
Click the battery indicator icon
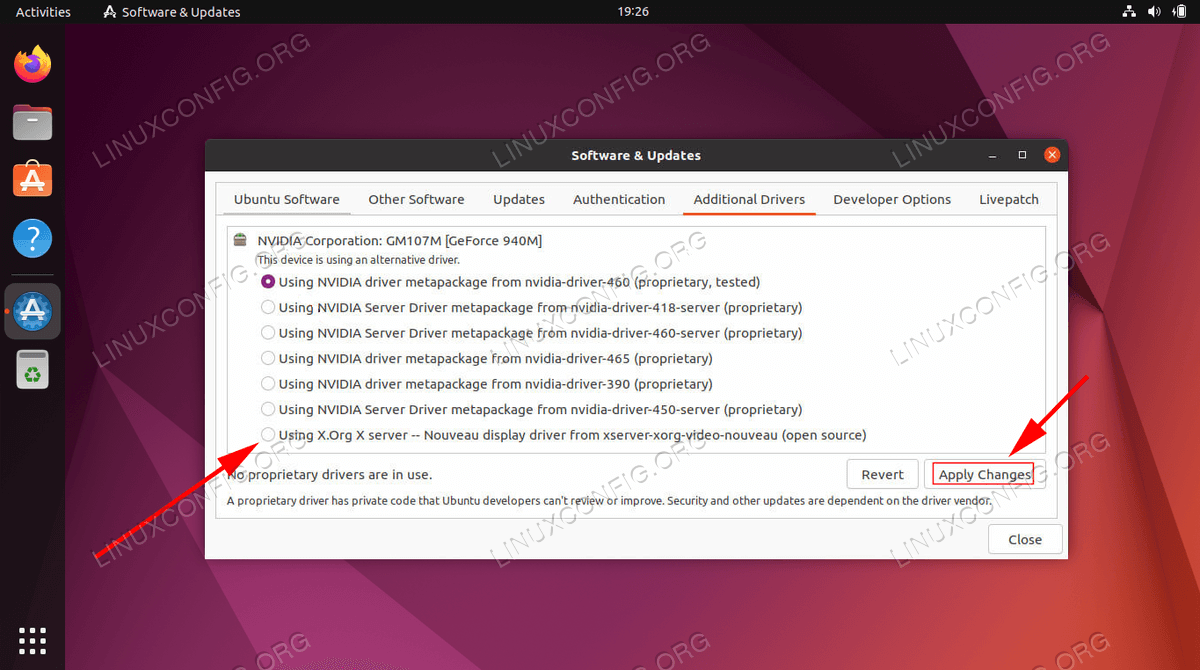pyautogui.click(x=1178, y=12)
